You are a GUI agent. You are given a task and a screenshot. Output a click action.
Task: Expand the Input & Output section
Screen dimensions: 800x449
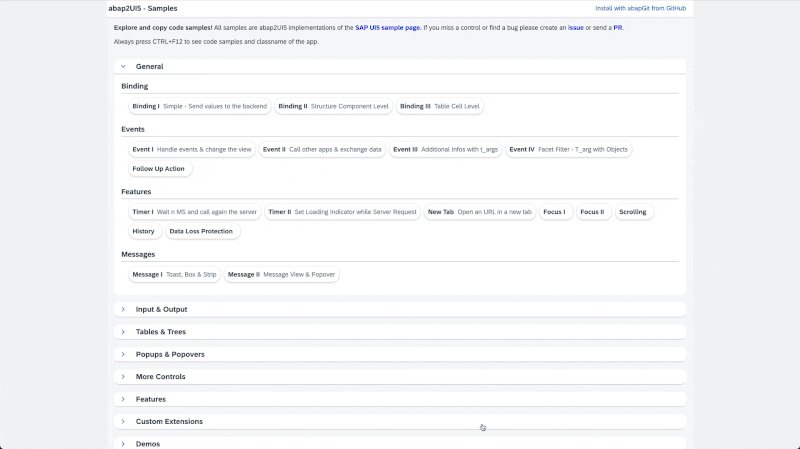point(400,309)
